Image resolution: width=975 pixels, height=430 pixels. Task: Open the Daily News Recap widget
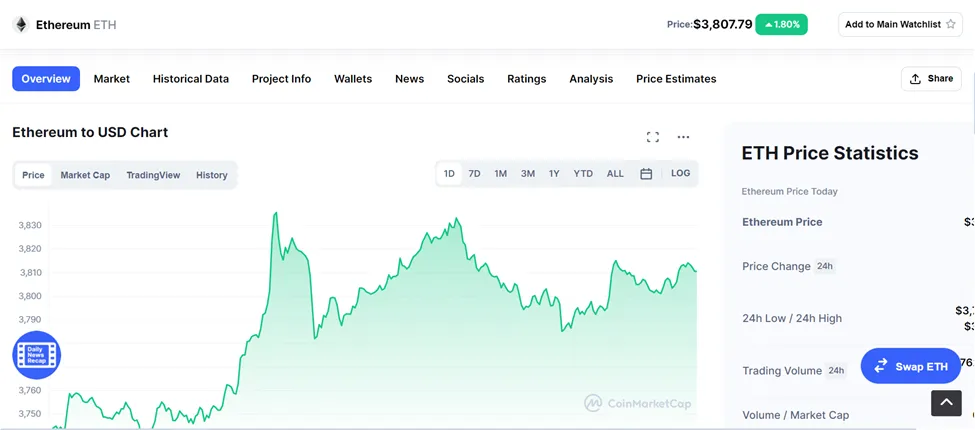pyautogui.click(x=37, y=355)
